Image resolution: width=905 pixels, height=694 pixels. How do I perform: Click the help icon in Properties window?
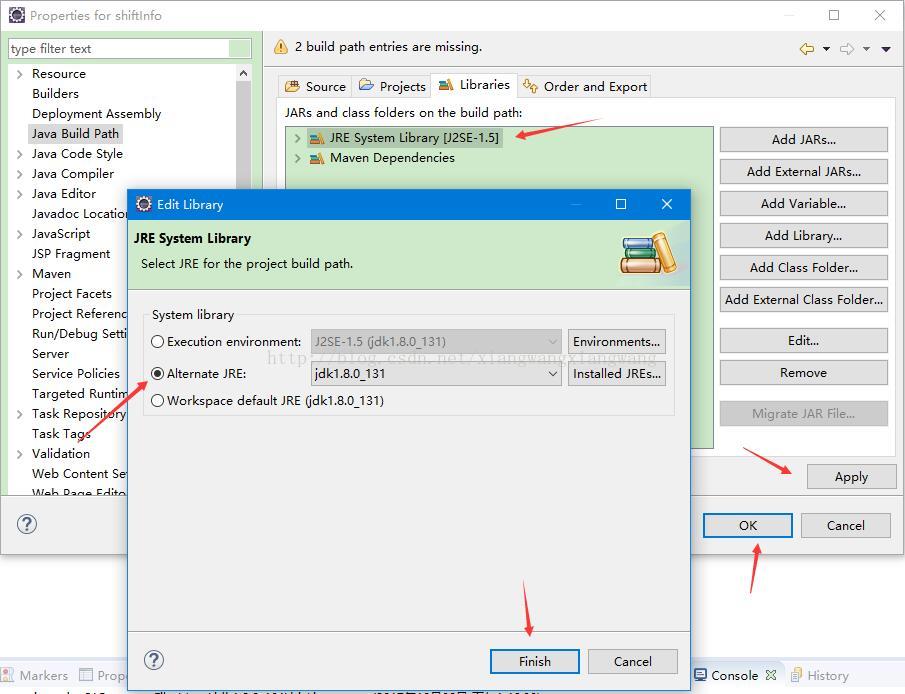pos(27,524)
